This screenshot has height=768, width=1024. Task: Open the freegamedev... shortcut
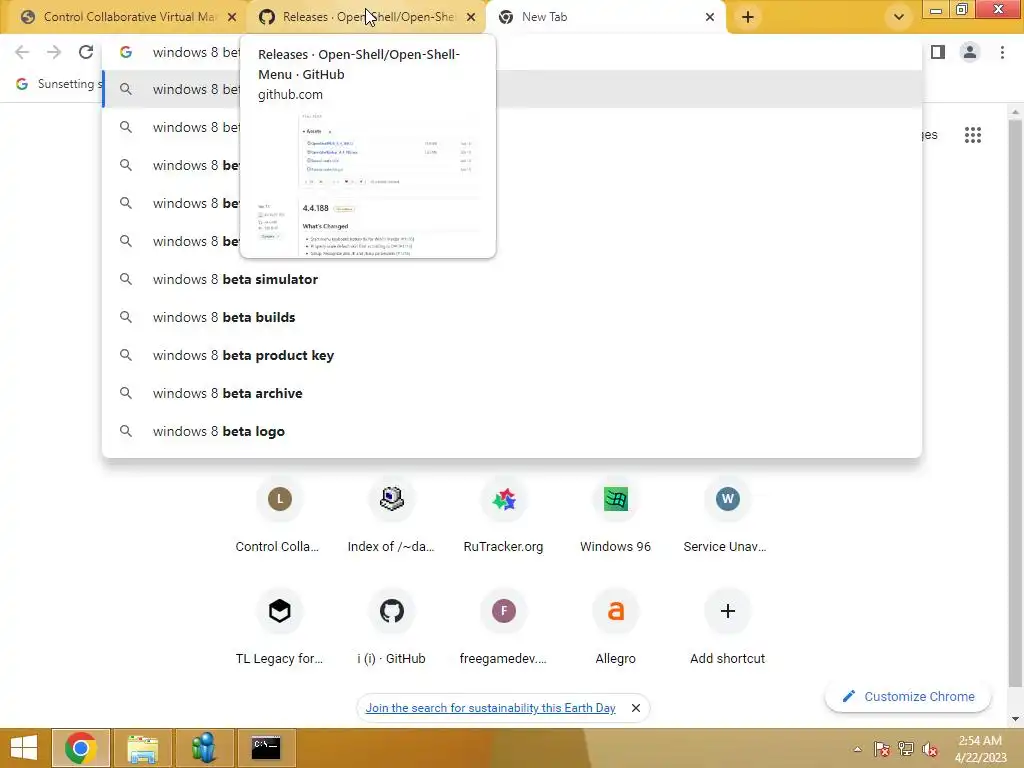click(x=504, y=628)
